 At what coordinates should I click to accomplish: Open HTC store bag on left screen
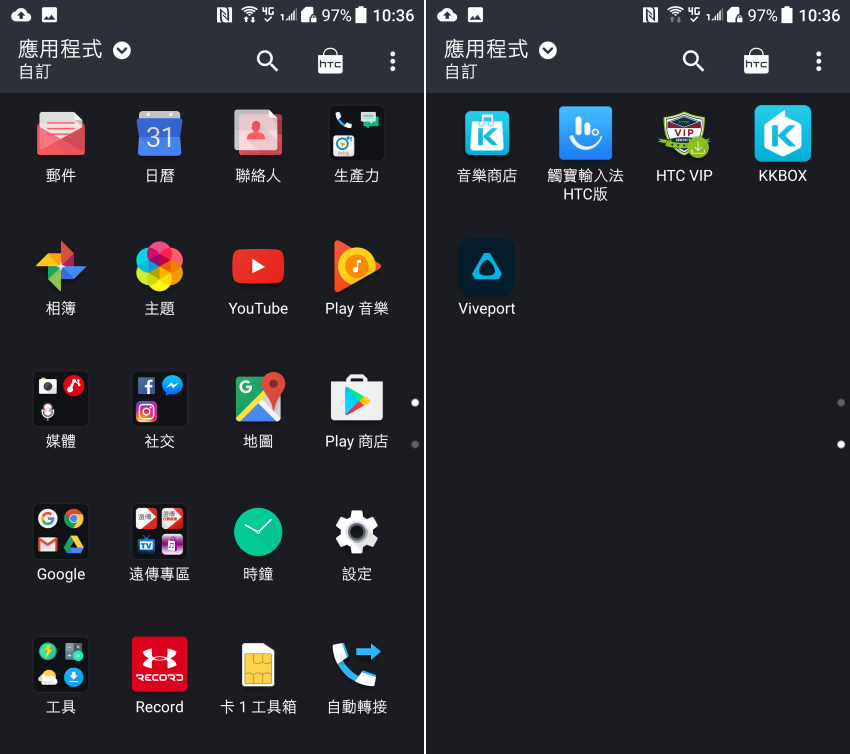tap(330, 61)
